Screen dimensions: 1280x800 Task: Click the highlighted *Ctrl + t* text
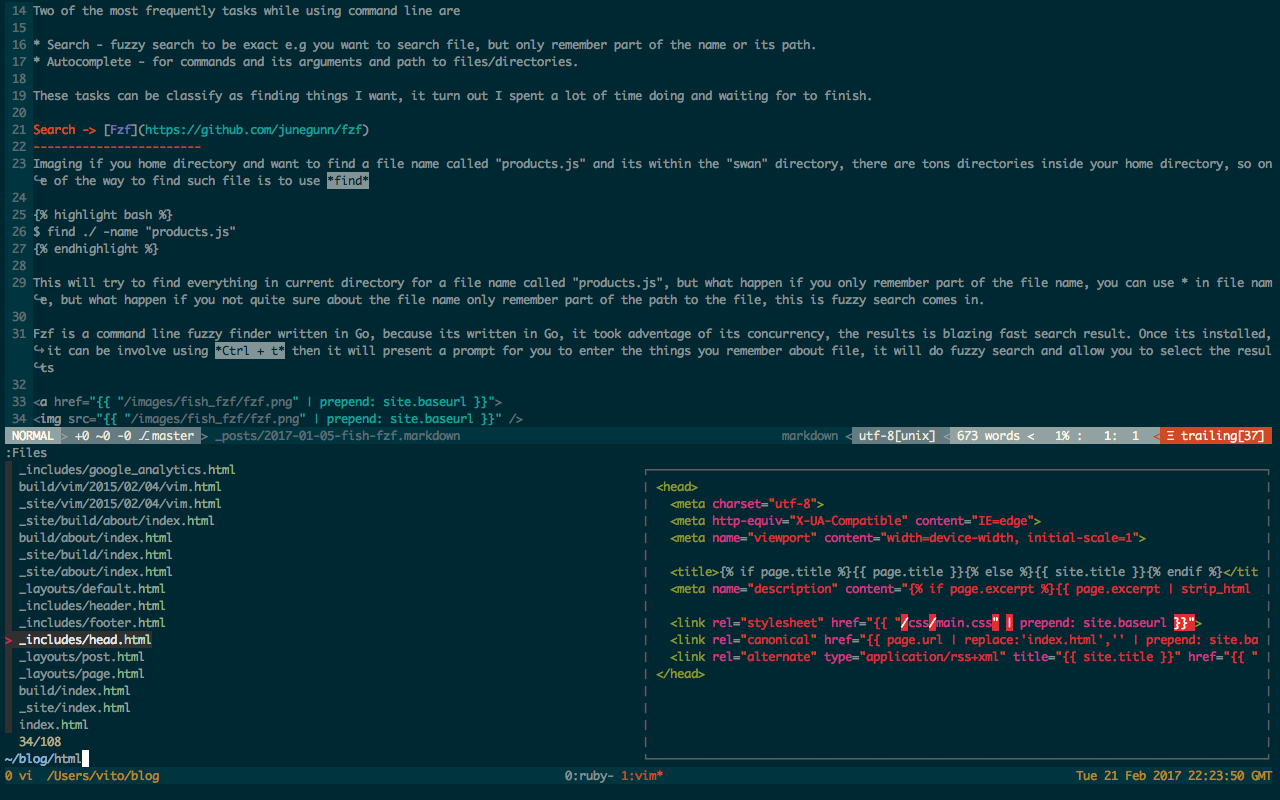250,350
